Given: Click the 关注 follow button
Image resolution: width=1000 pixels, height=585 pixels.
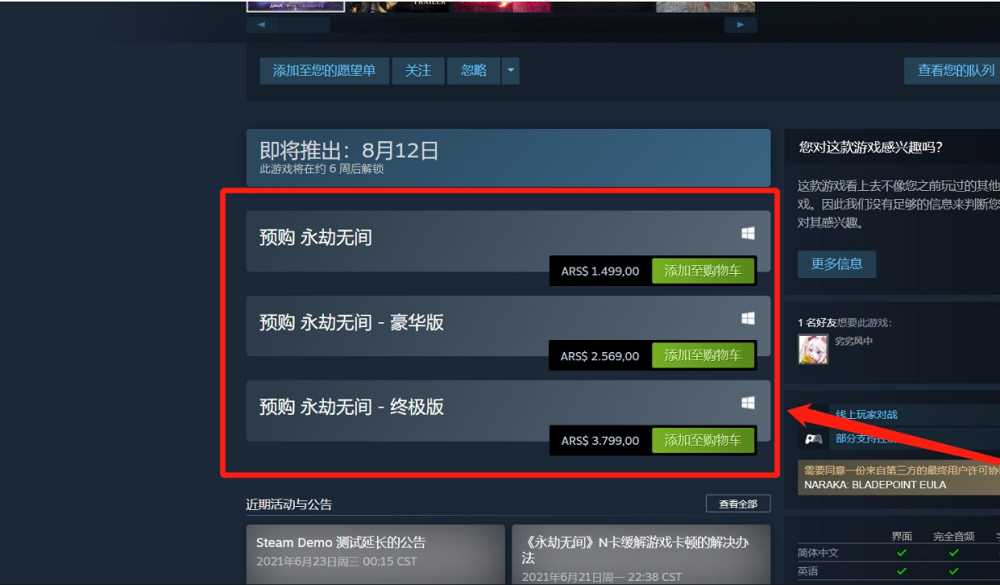Looking at the screenshot, I should pos(418,71).
